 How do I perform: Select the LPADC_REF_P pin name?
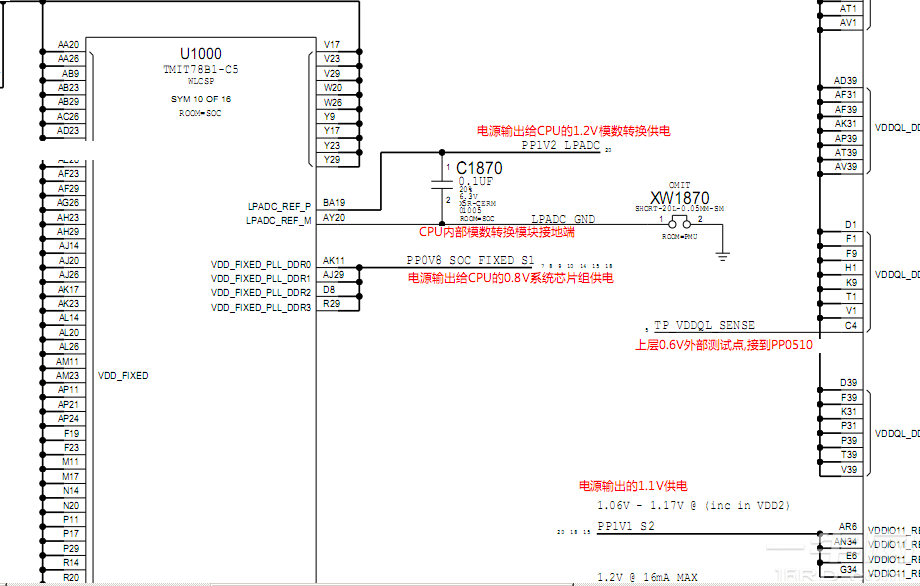tap(279, 204)
